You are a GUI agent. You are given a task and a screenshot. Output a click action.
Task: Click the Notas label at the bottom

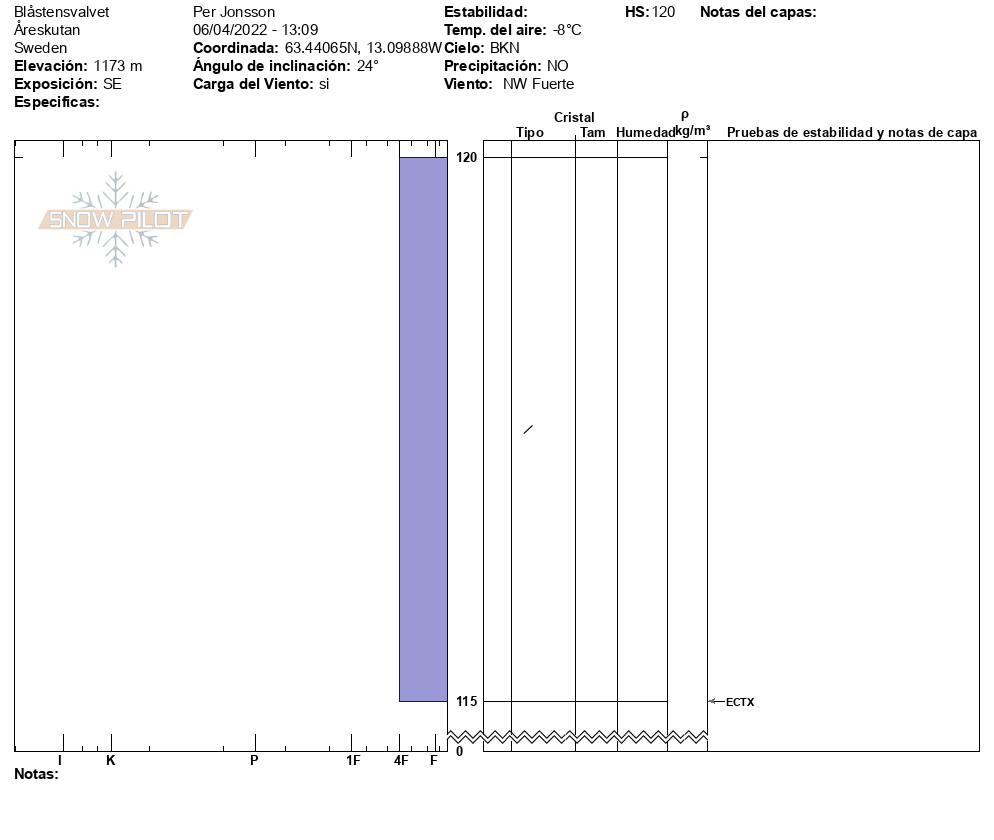coord(36,774)
